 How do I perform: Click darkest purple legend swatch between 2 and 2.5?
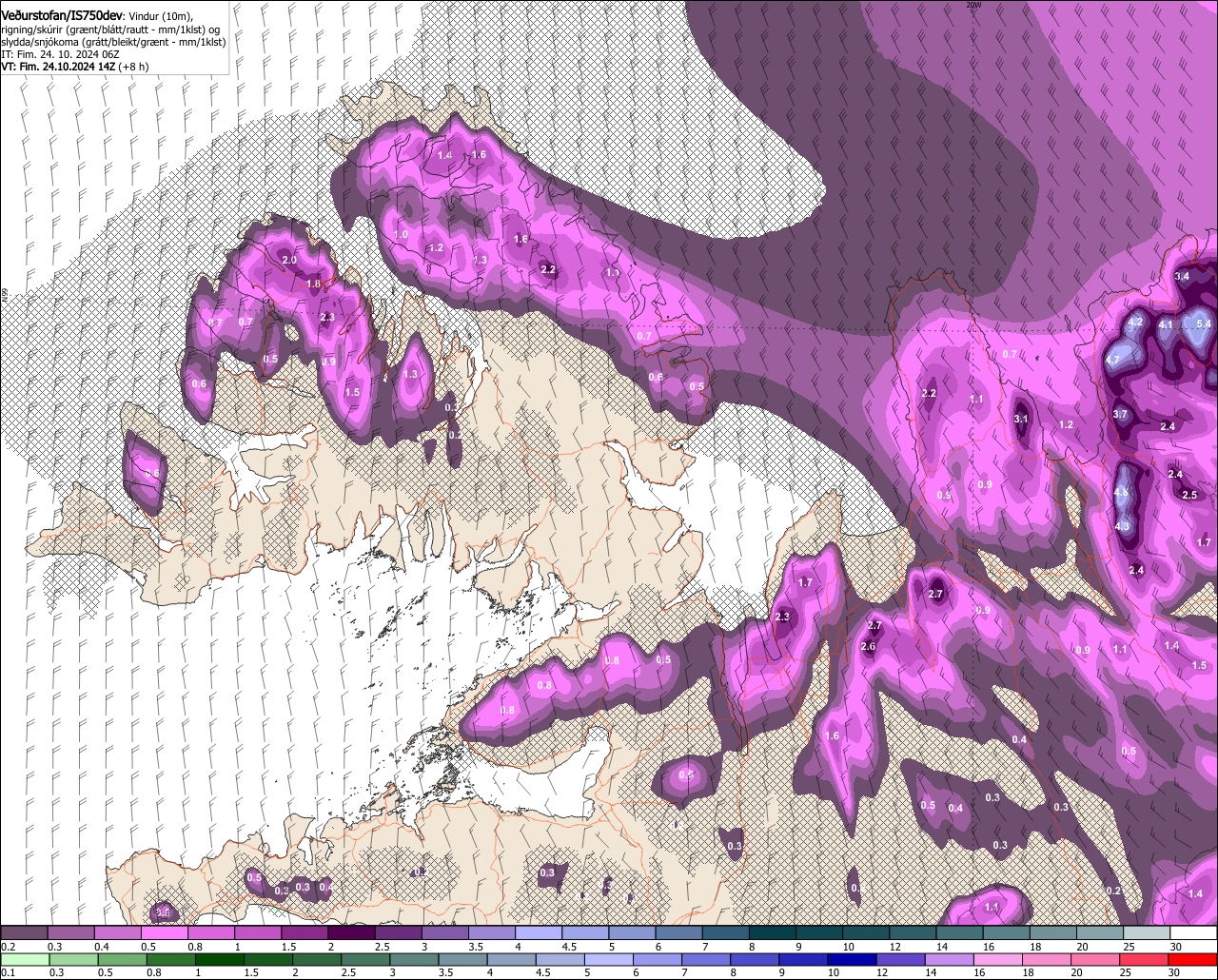click(351, 932)
